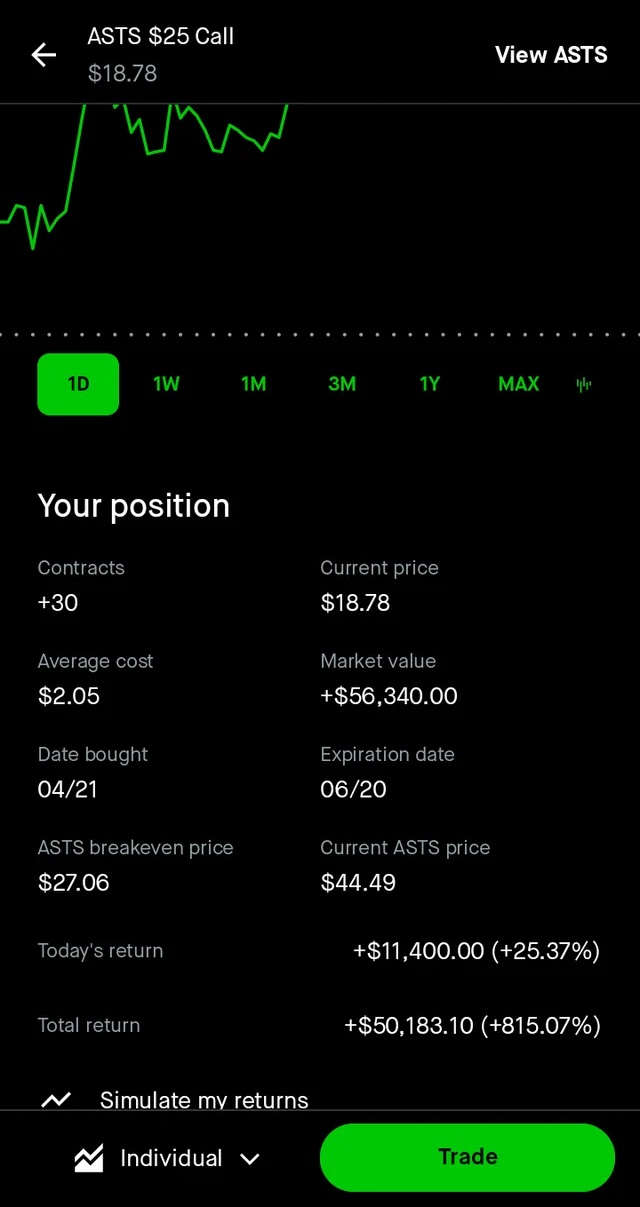
Task: Tap the trend icon beside Simulate my returns
Action: 56,1099
